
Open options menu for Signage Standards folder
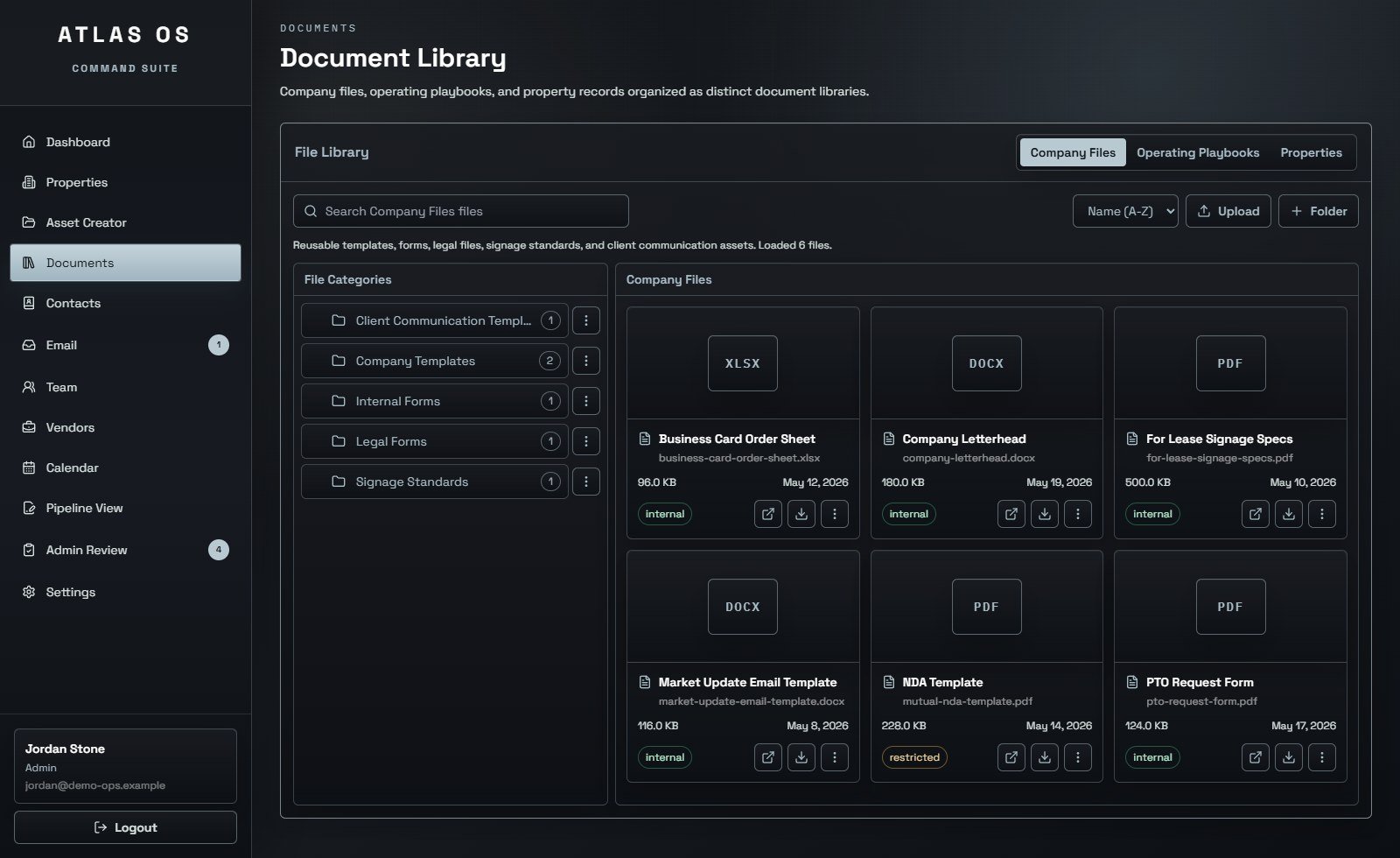click(586, 482)
